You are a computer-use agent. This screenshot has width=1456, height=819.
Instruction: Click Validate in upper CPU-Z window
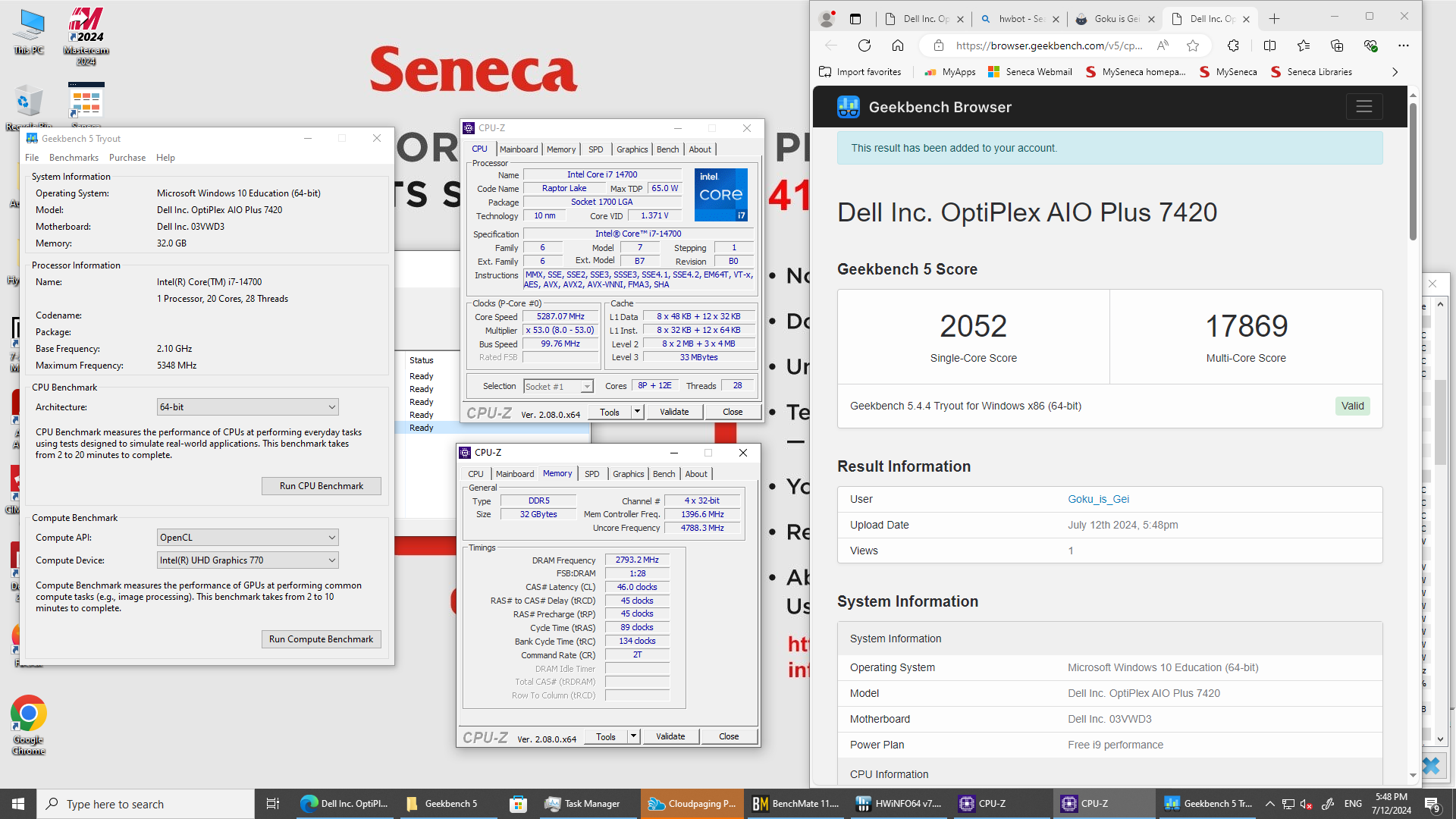click(x=674, y=412)
